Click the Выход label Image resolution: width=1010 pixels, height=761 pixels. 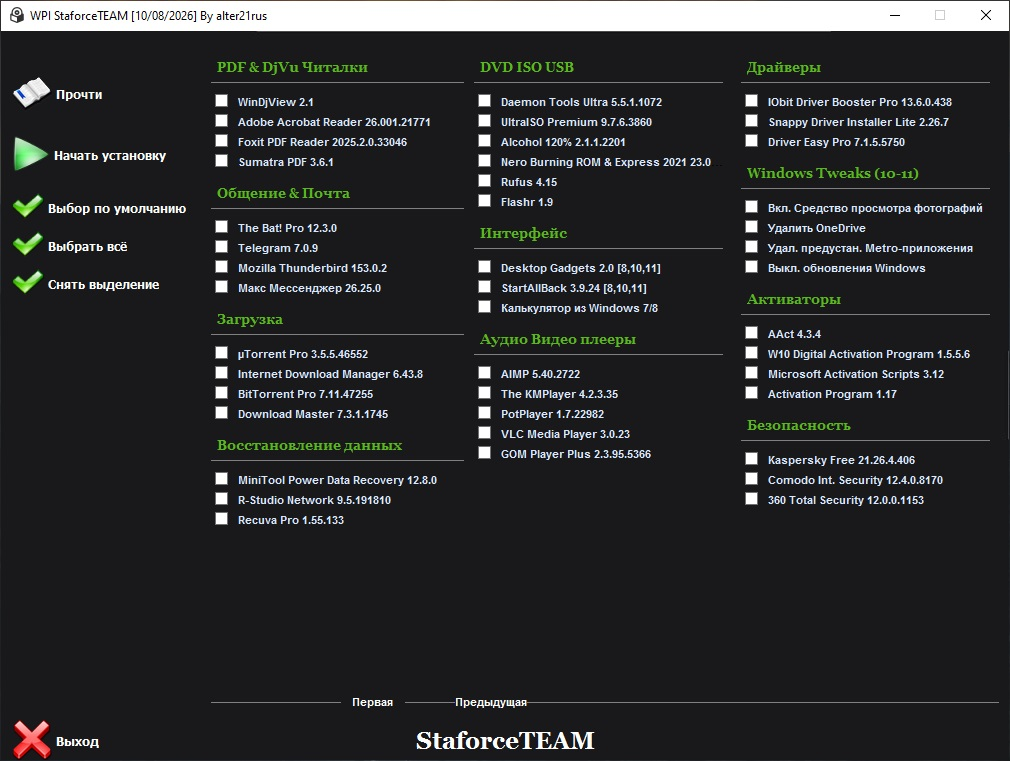coord(77,742)
